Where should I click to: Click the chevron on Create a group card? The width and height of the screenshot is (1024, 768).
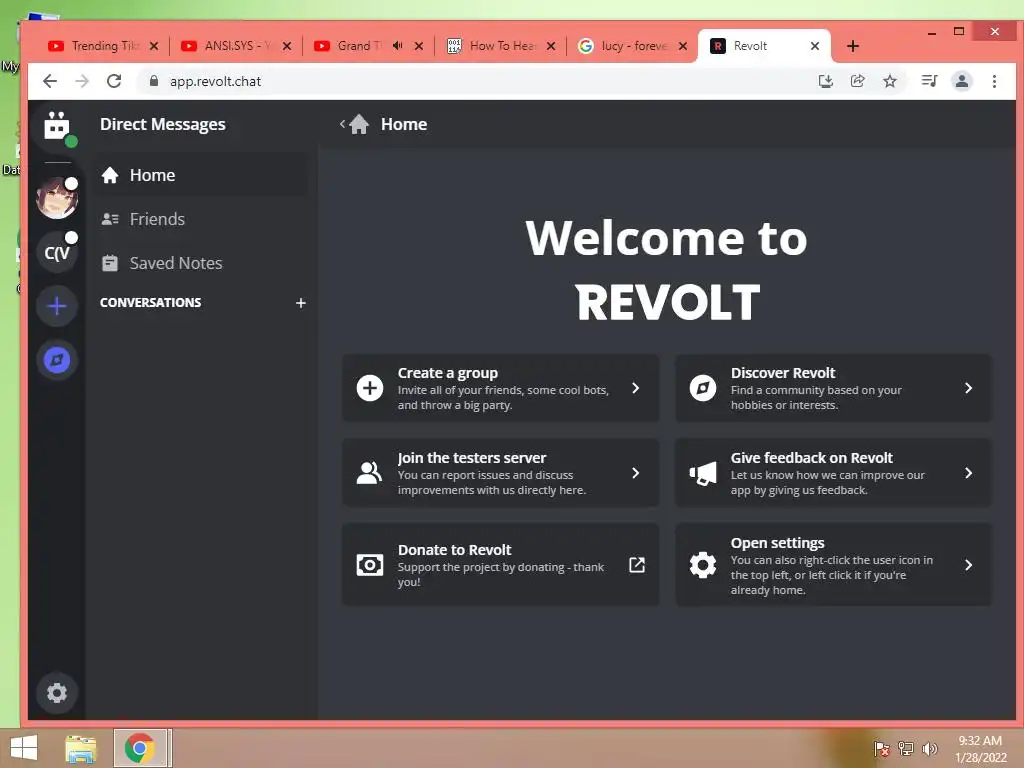(x=635, y=388)
